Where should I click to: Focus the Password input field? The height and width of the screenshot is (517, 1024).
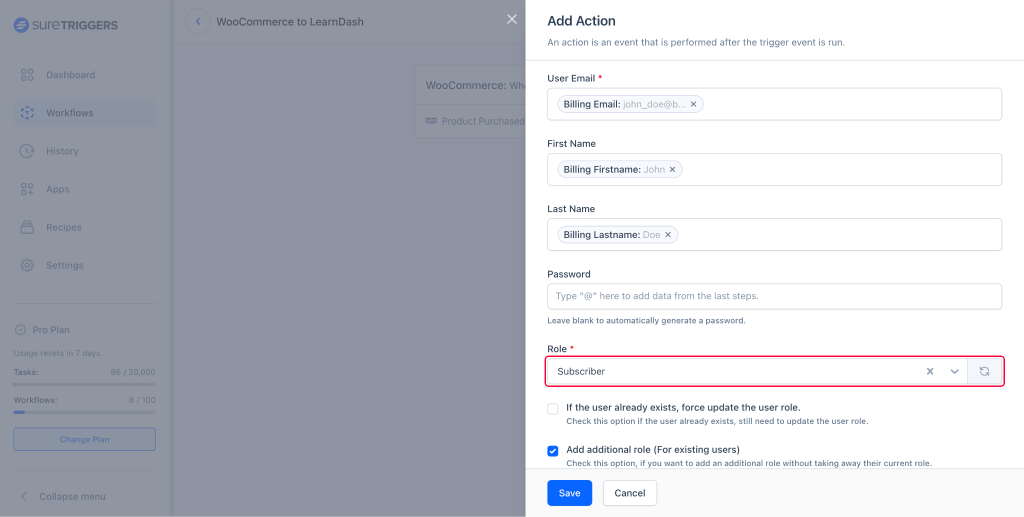click(774, 296)
